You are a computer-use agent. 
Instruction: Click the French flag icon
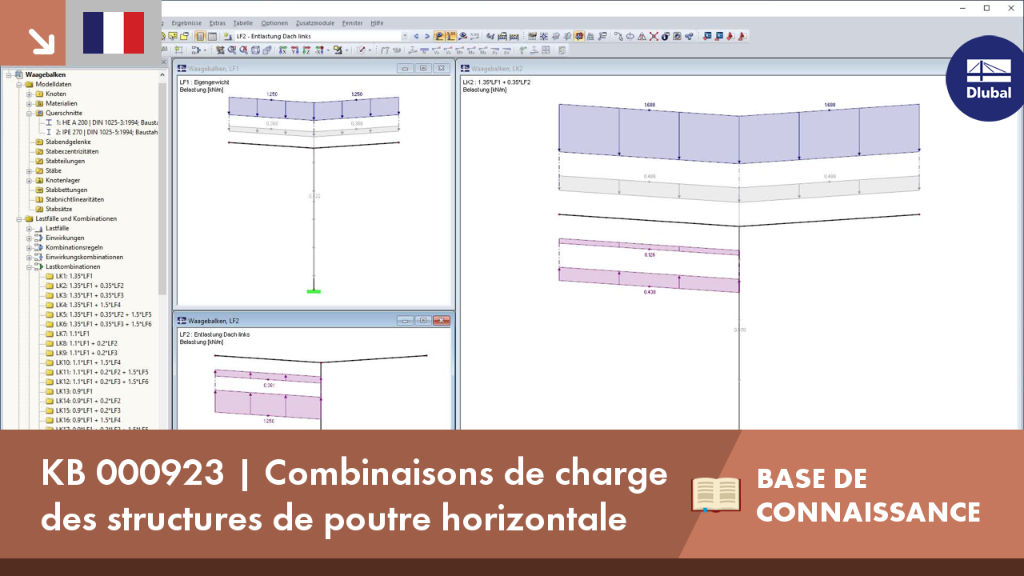(x=114, y=33)
